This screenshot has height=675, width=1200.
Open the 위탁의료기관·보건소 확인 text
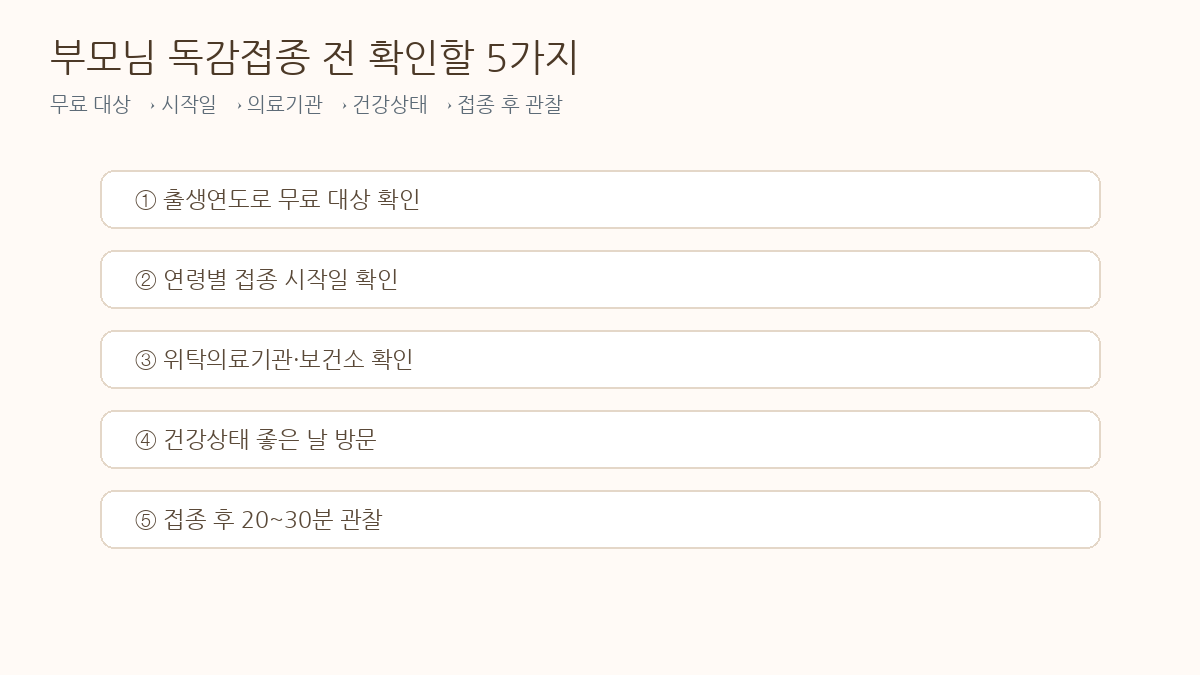pos(288,359)
